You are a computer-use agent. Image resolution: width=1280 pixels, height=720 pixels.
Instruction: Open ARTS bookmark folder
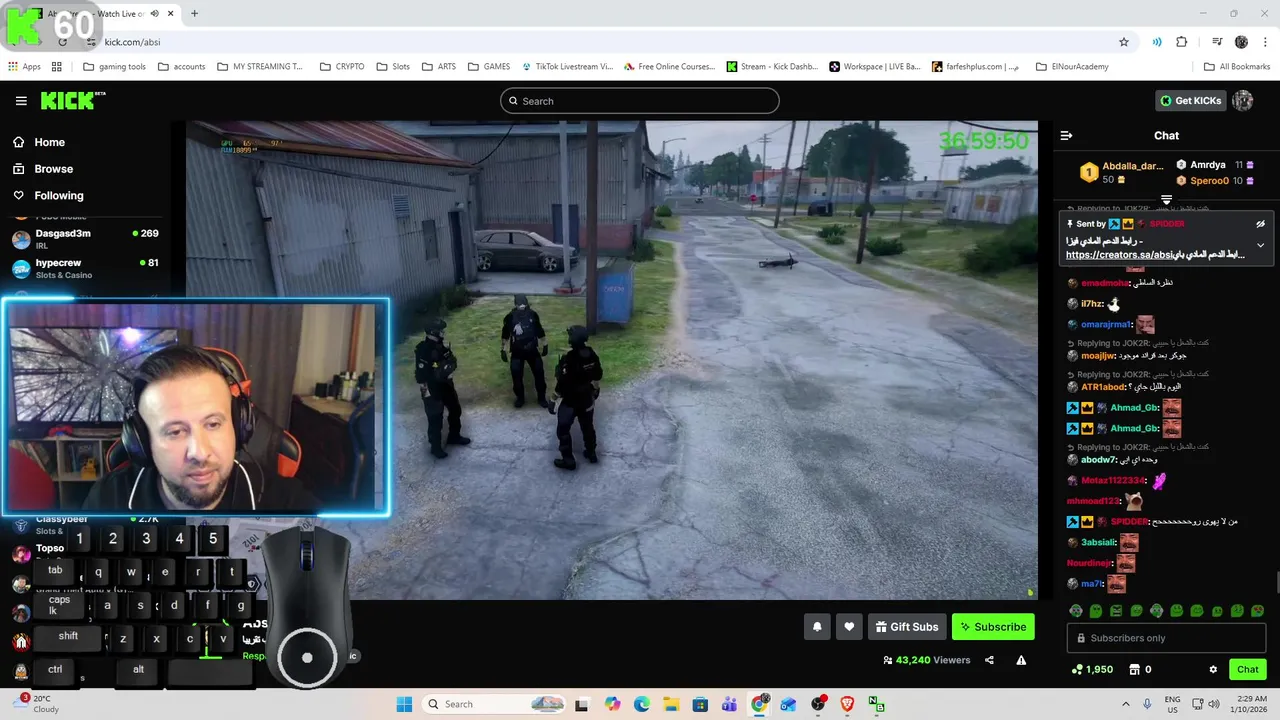coord(439,67)
